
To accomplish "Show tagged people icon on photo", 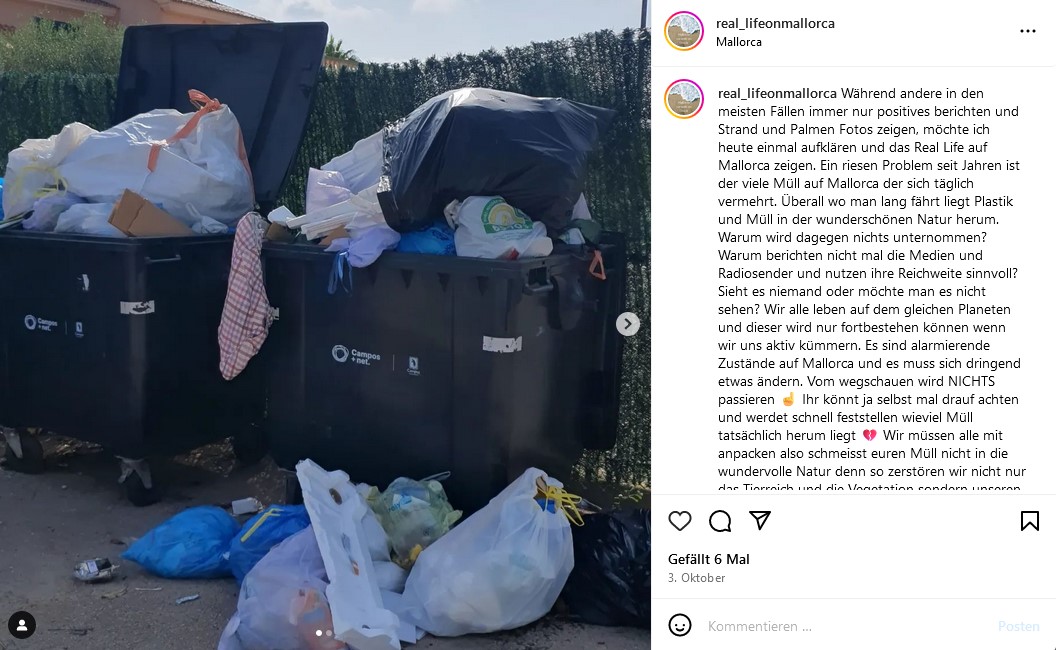I will pyautogui.click(x=22, y=625).
